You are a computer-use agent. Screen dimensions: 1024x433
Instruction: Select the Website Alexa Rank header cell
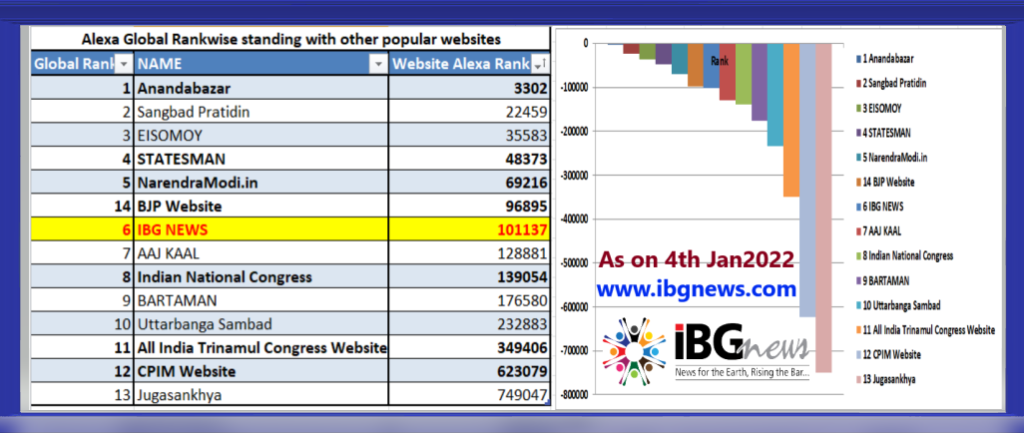click(470, 63)
